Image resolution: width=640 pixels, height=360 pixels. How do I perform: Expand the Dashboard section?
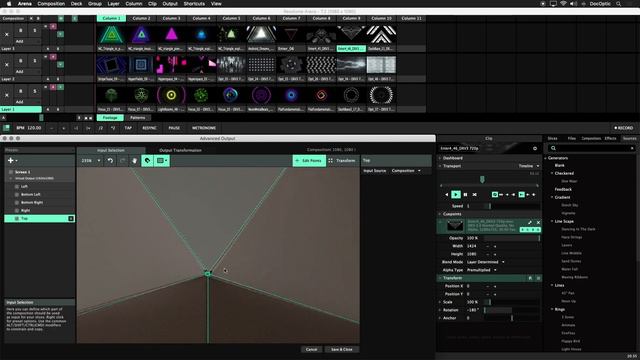pos(440,158)
